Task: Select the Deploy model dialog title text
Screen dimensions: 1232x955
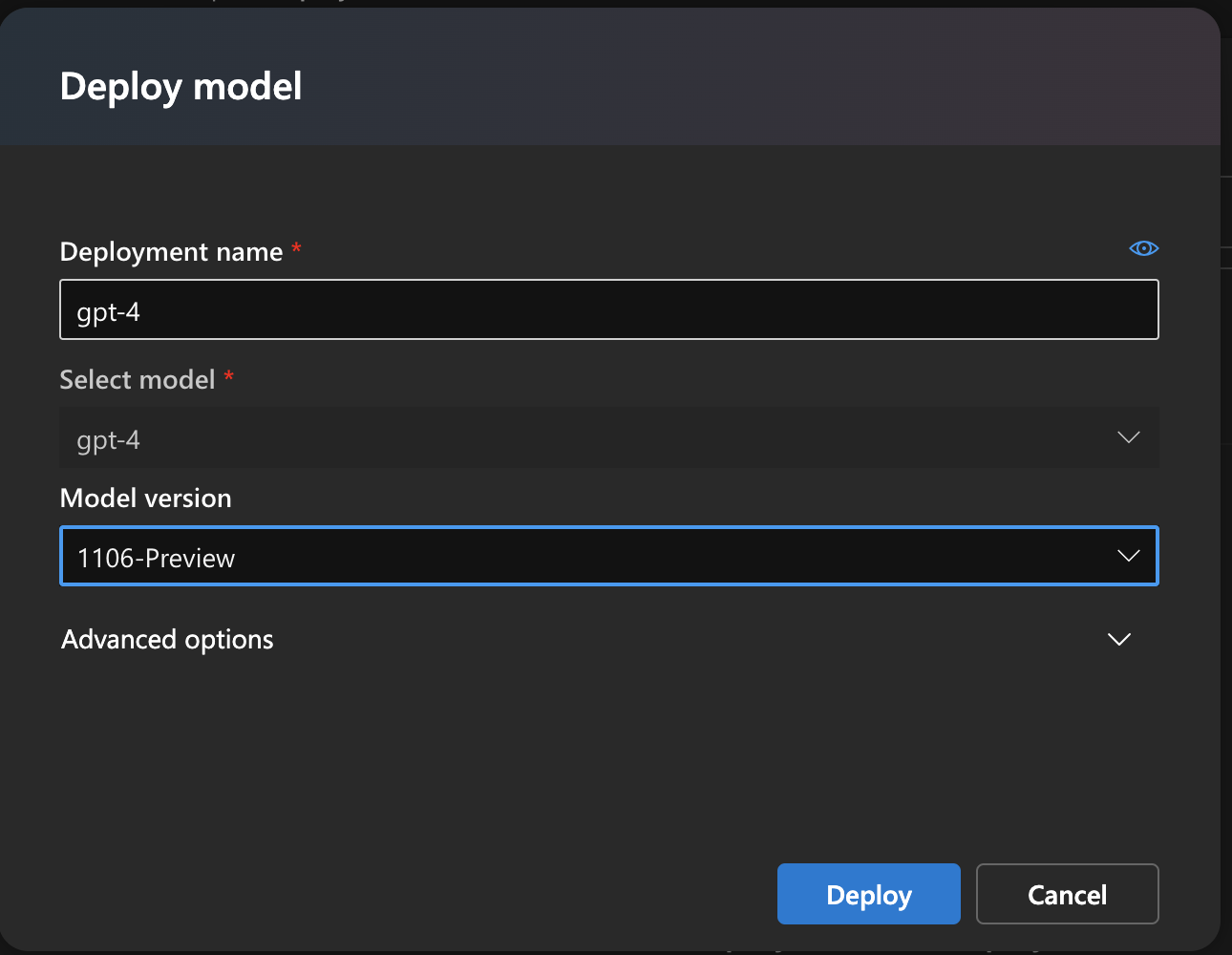Action: [x=181, y=87]
